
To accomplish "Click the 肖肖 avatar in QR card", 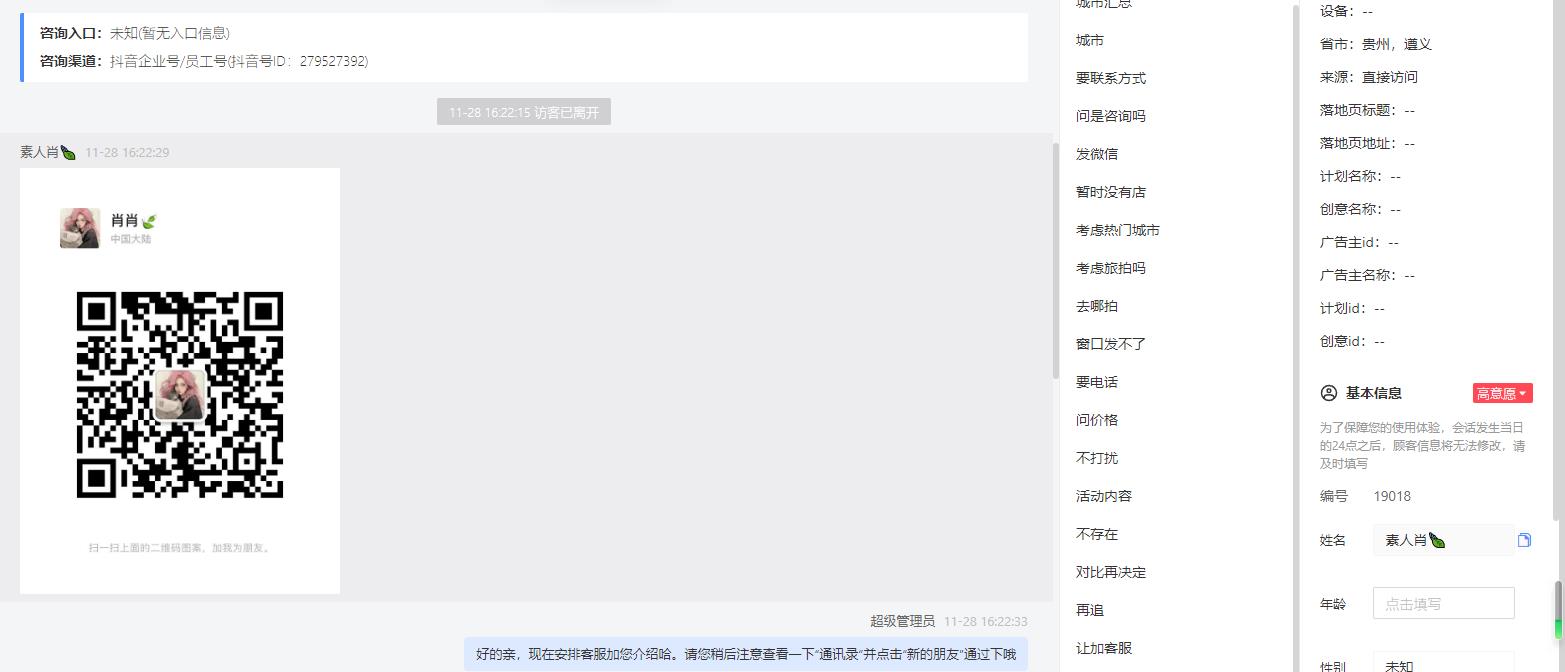I will (80, 228).
